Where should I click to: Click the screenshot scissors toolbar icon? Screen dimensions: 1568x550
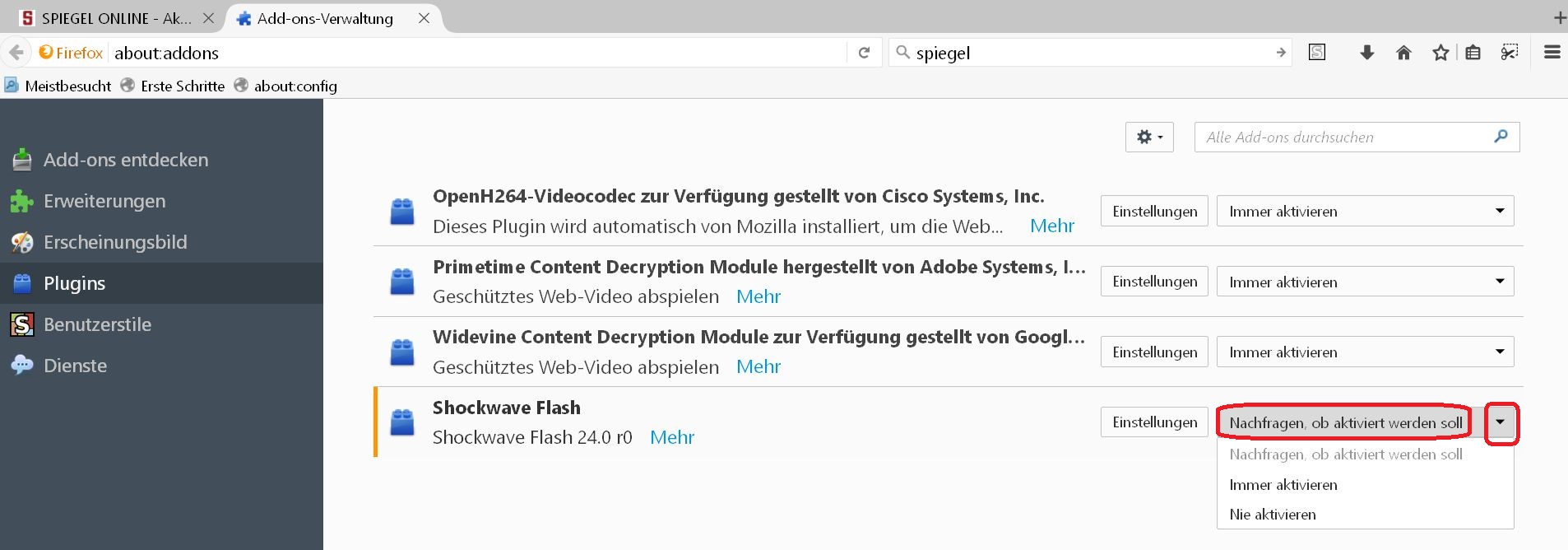click(x=1510, y=53)
